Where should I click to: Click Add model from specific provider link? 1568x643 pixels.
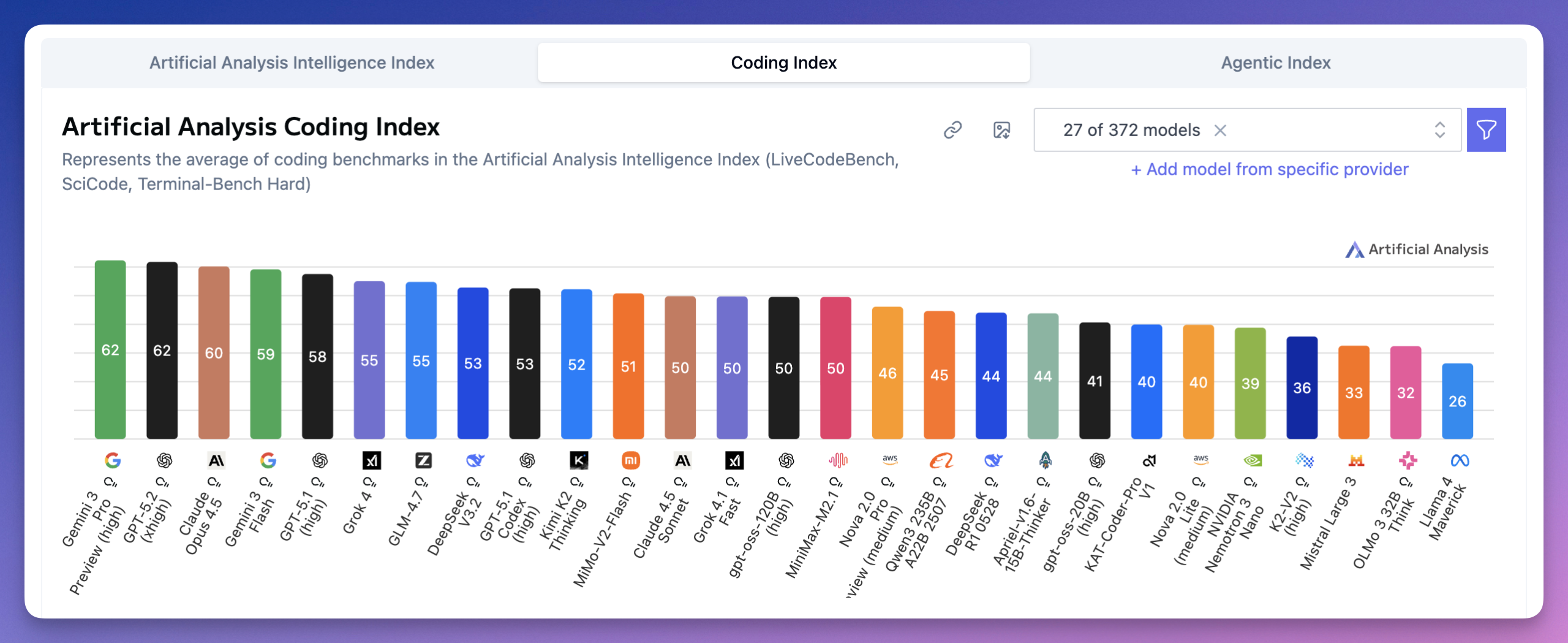tap(1269, 169)
